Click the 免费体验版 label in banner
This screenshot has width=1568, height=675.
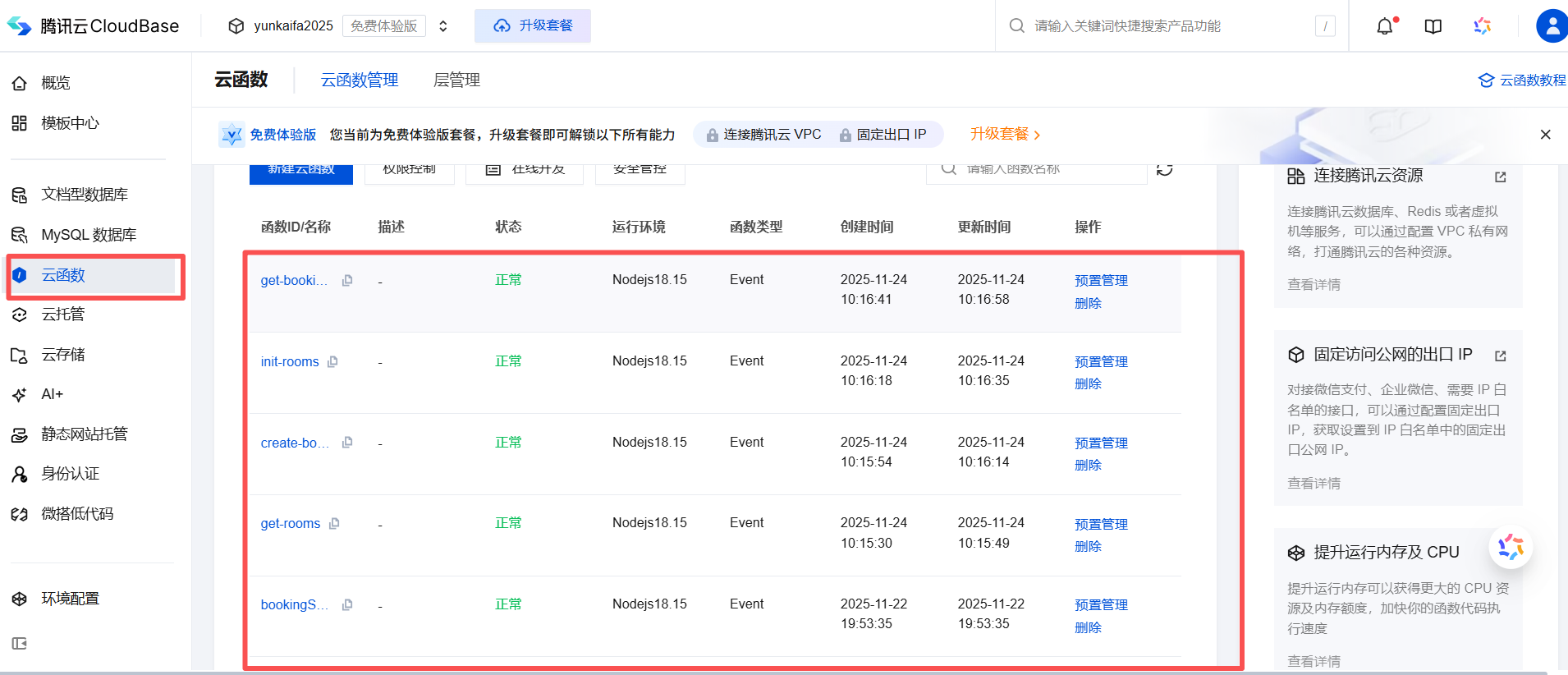pos(282,135)
